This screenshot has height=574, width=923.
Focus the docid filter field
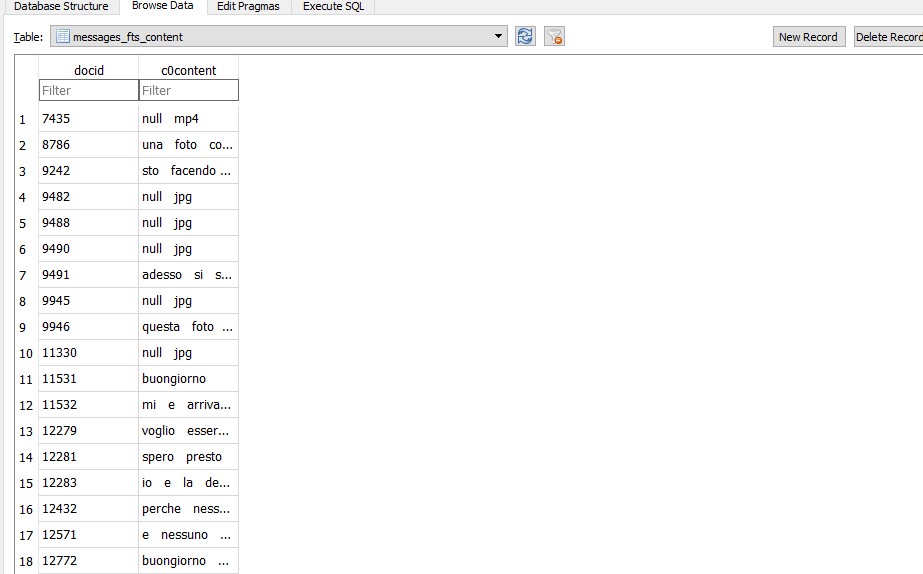click(89, 90)
